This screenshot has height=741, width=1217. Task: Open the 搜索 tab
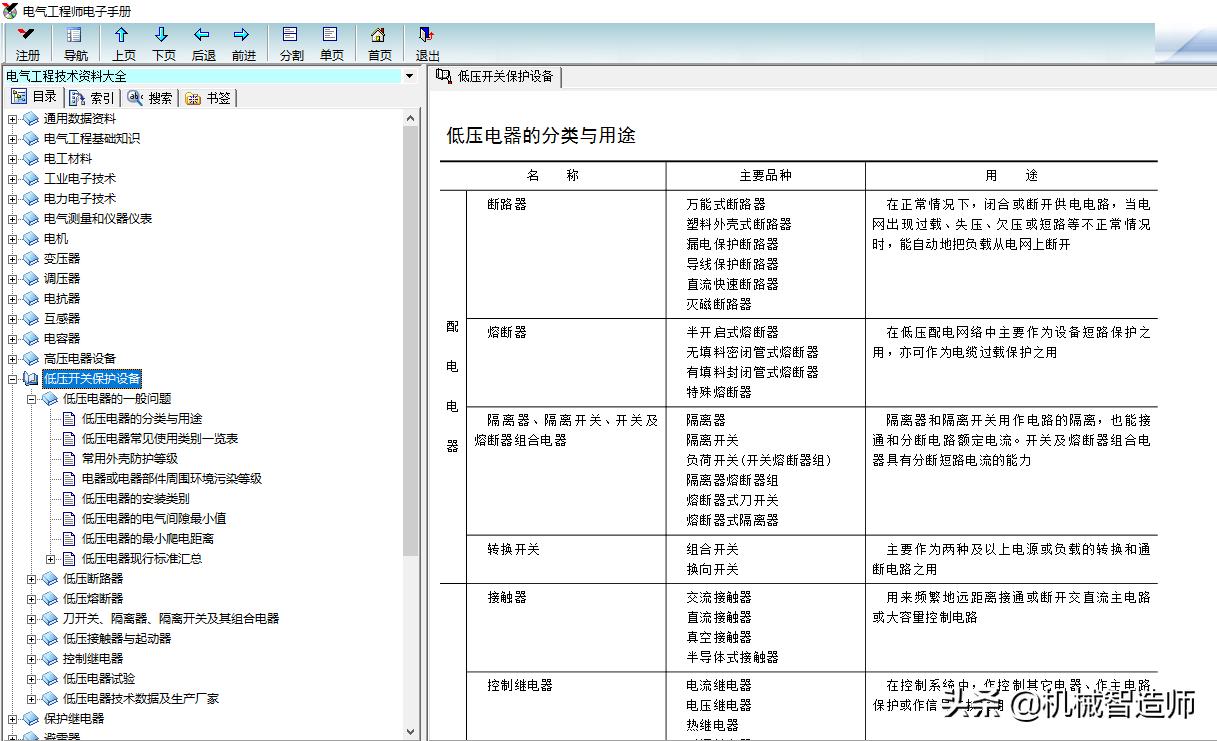[150, 97]
